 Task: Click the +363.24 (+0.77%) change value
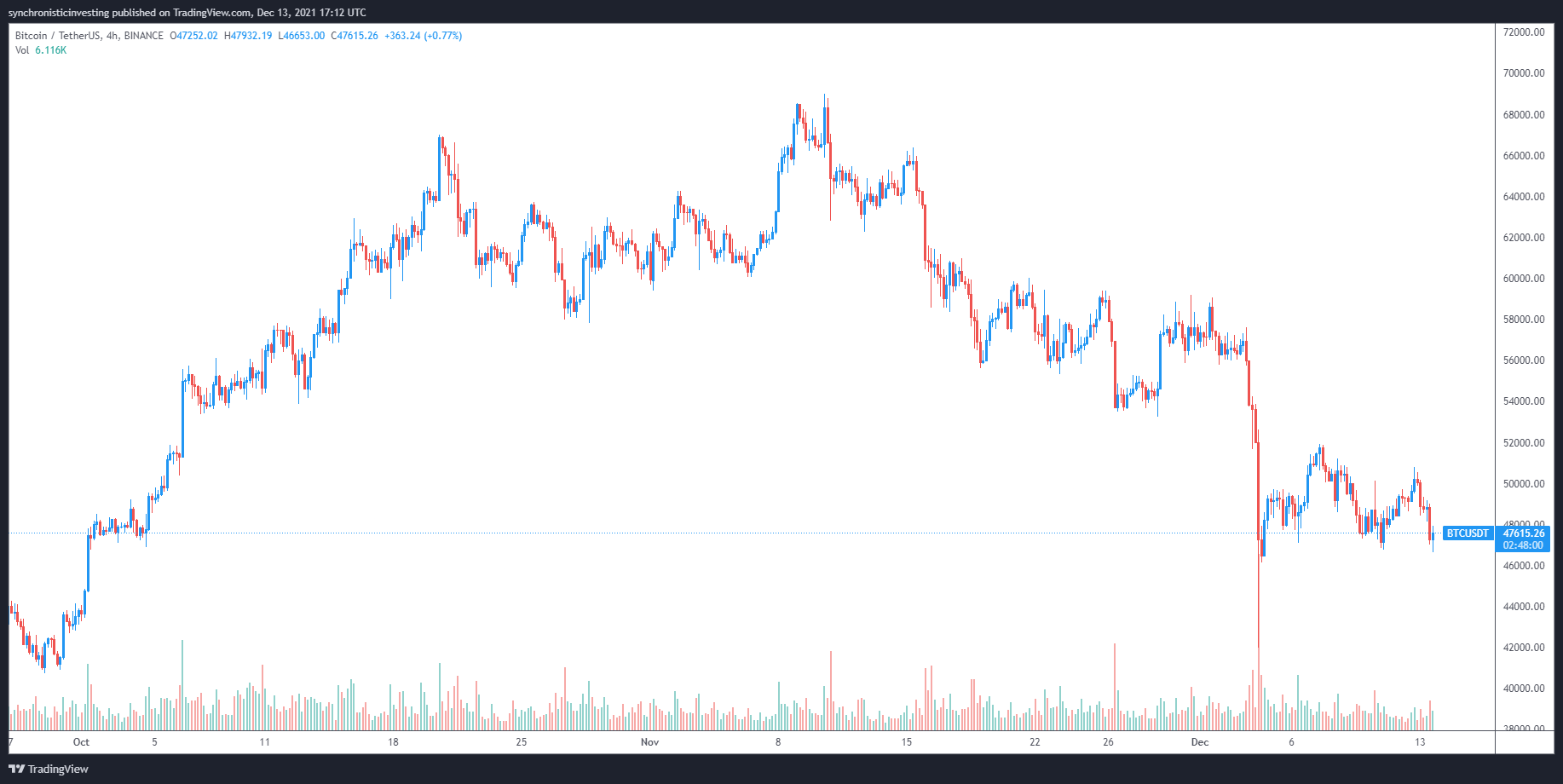pyautogui.click(x=423, y=36)
